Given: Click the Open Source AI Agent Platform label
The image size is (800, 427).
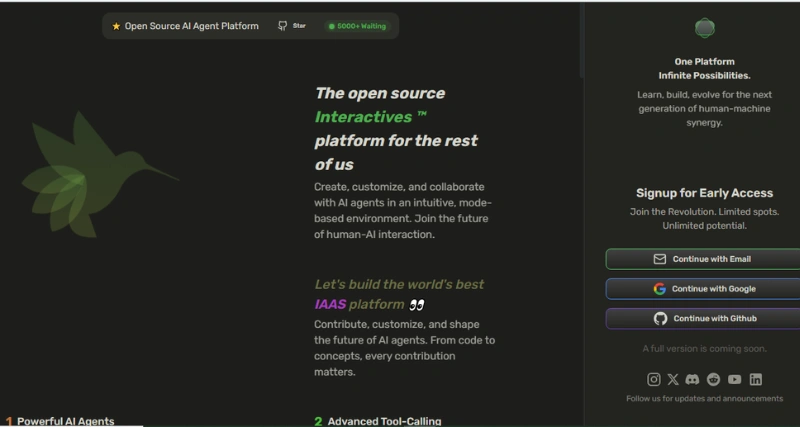Looking at the screenshot, I should pos(191,26).
